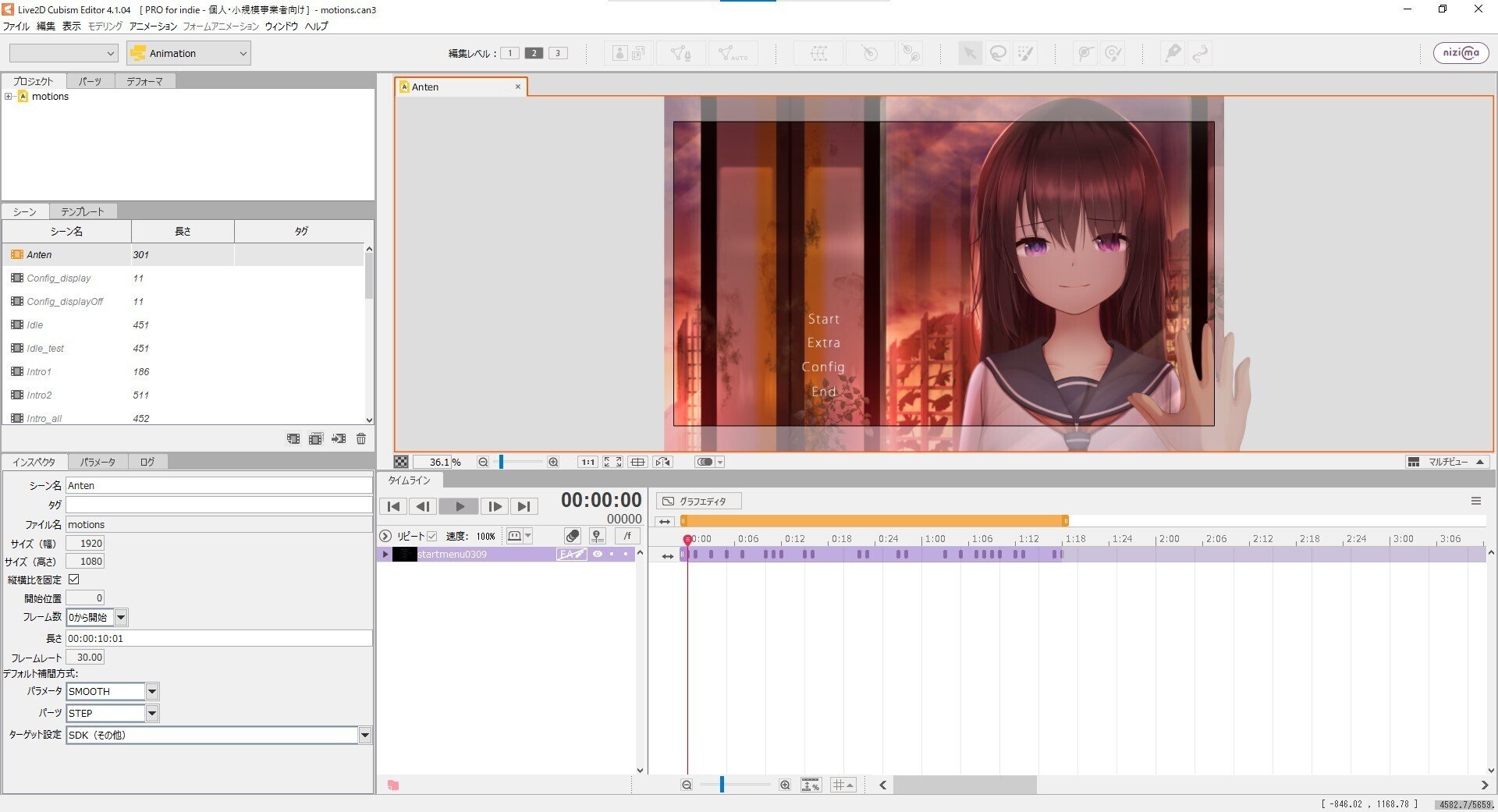Hide the startmenu0309 track with the eye toggle
The image size is (1498, 812).
(x=598, y=554)
